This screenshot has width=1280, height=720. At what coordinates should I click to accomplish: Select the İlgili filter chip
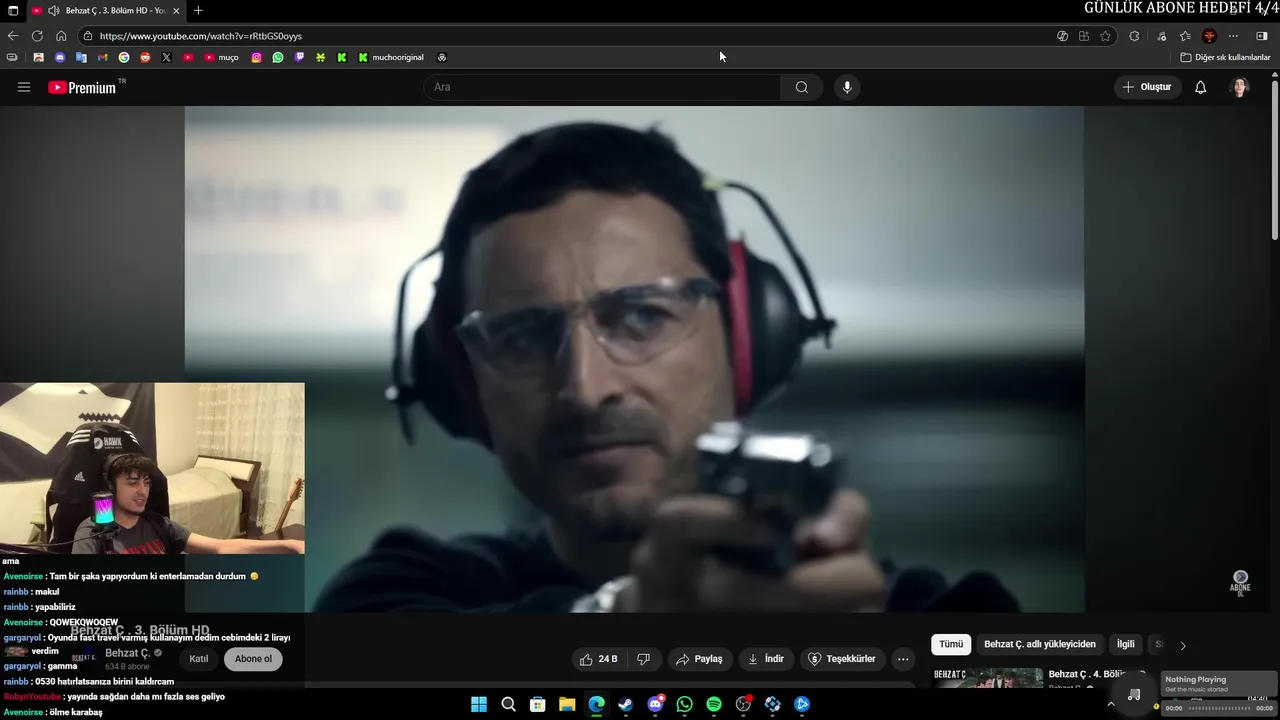pos(1126,645)
